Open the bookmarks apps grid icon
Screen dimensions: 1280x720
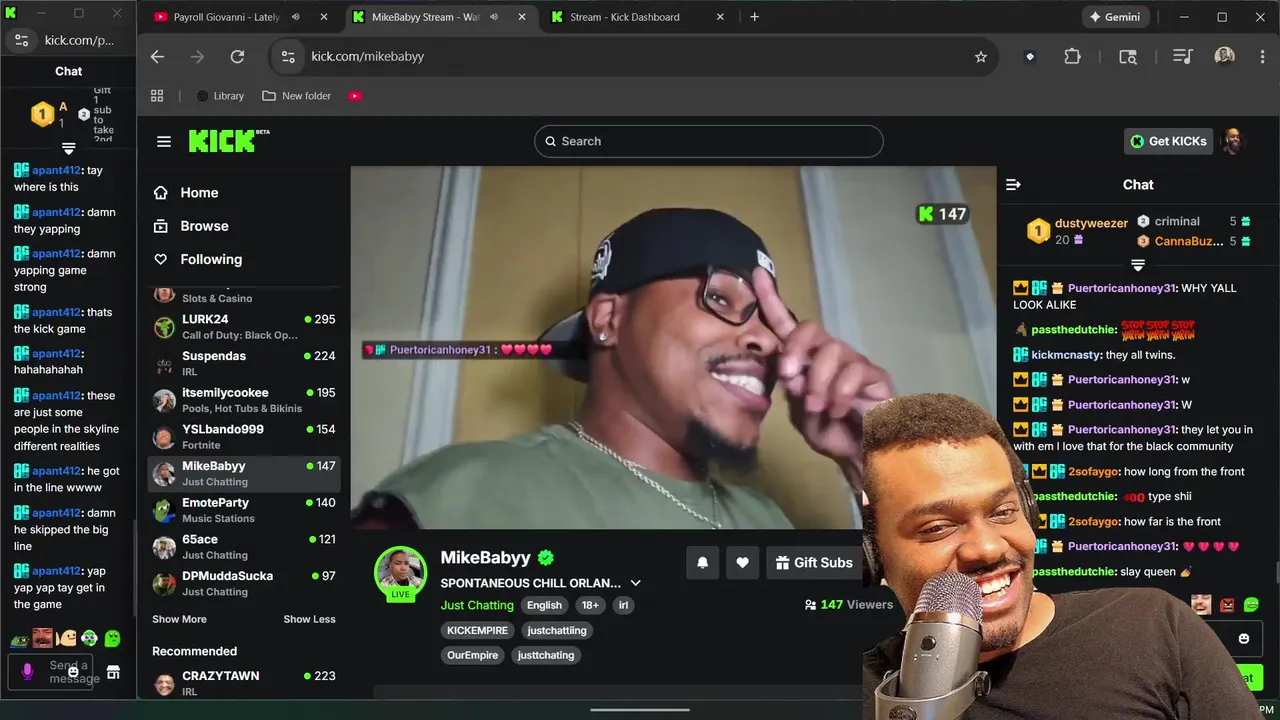[157, 96]
